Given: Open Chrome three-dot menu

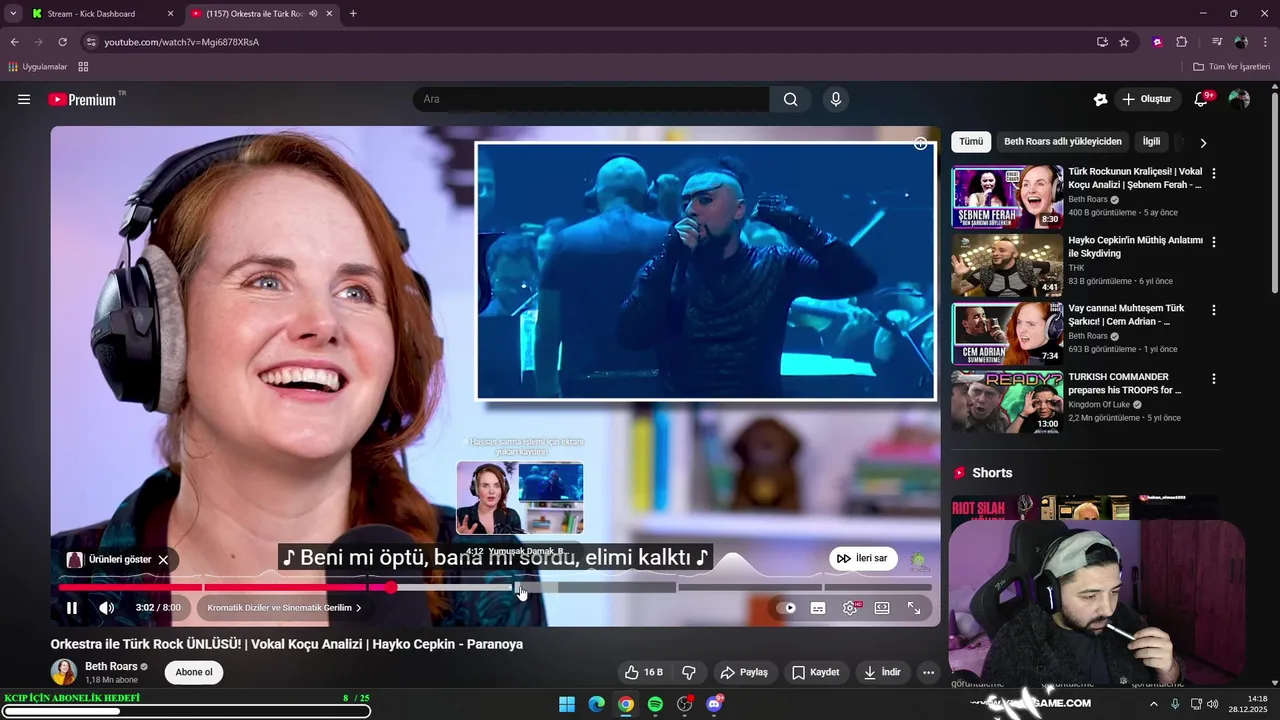Looking at the screenshot, I should tap(1266, 42).
